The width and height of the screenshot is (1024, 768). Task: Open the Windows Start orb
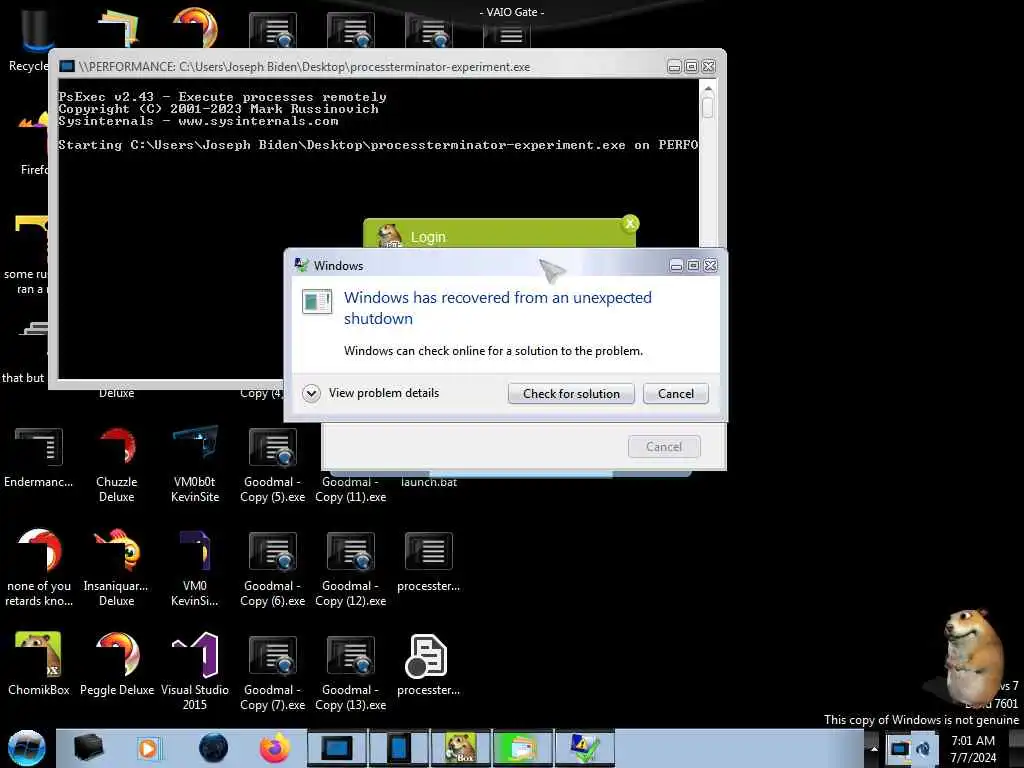point(27,748)
